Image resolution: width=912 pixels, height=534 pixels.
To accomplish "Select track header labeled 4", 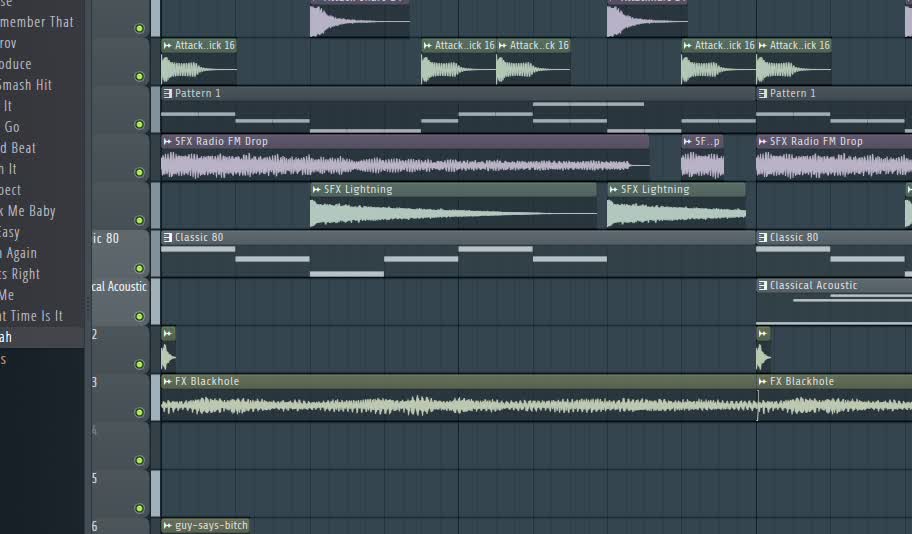I will 120,446.
